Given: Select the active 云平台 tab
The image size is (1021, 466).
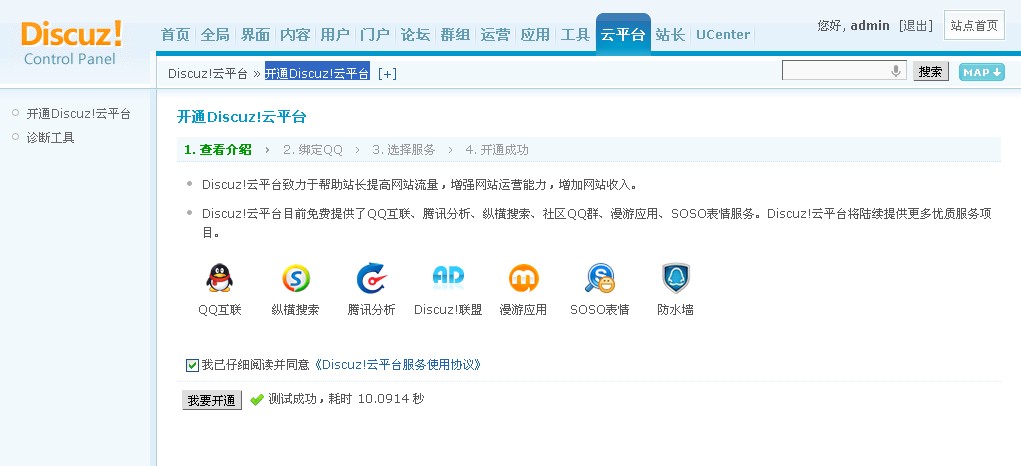Looking at the screenshot, I should [623, 34].
